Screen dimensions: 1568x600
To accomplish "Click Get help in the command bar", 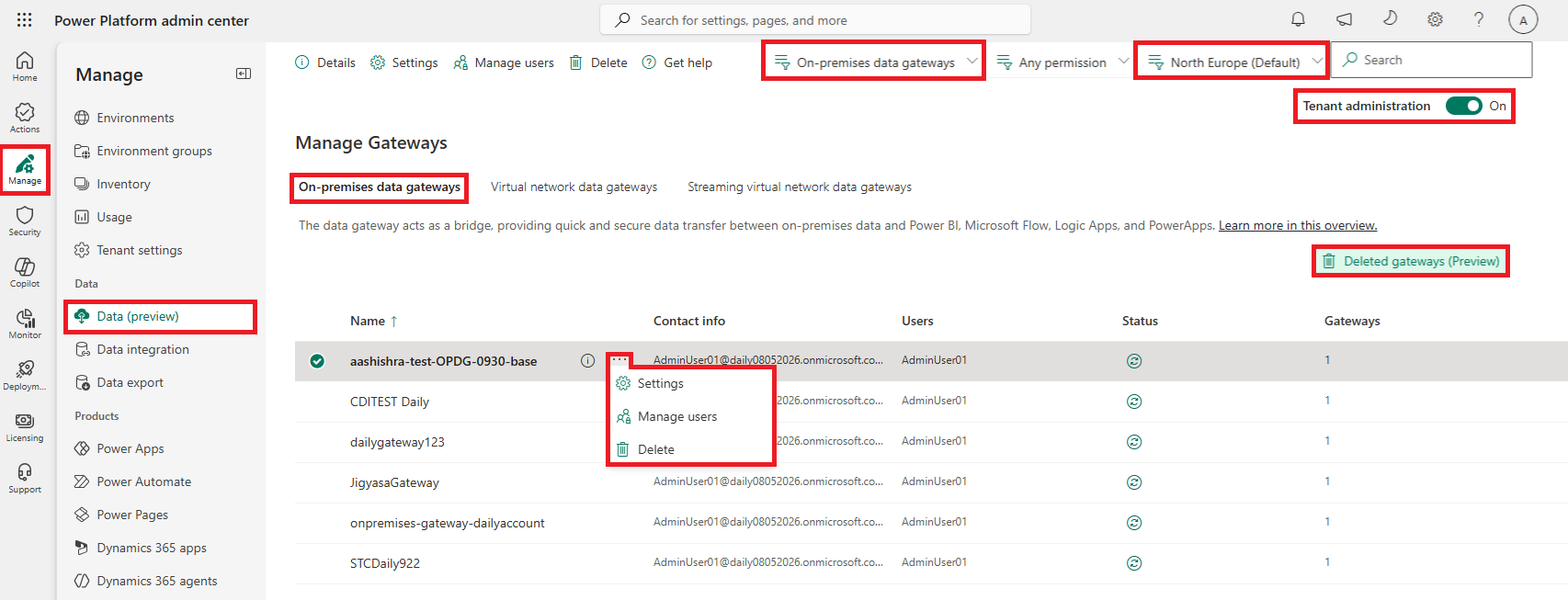I will point(677,62).
